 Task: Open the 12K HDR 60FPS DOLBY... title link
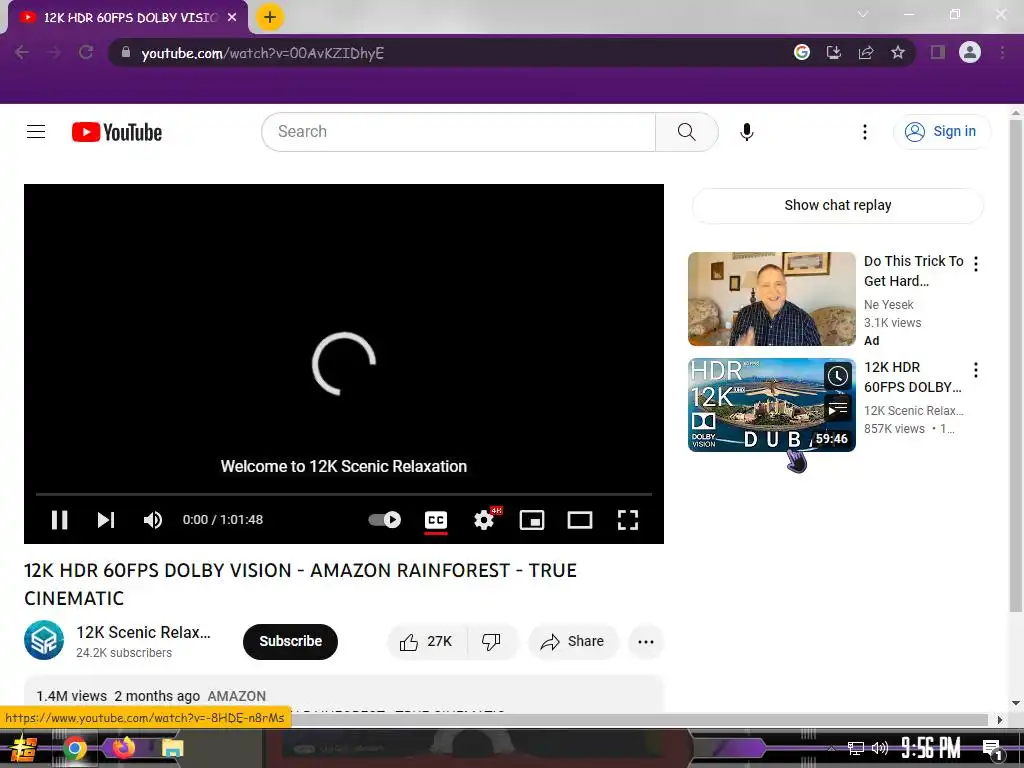tap(913, 377)
